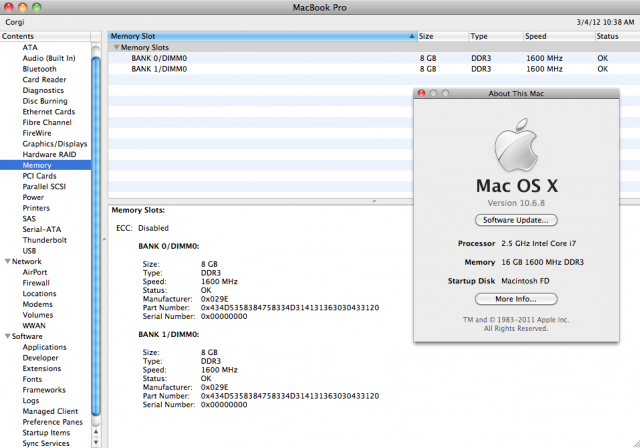Collapse the Network section in Contents

click(7, 261)
